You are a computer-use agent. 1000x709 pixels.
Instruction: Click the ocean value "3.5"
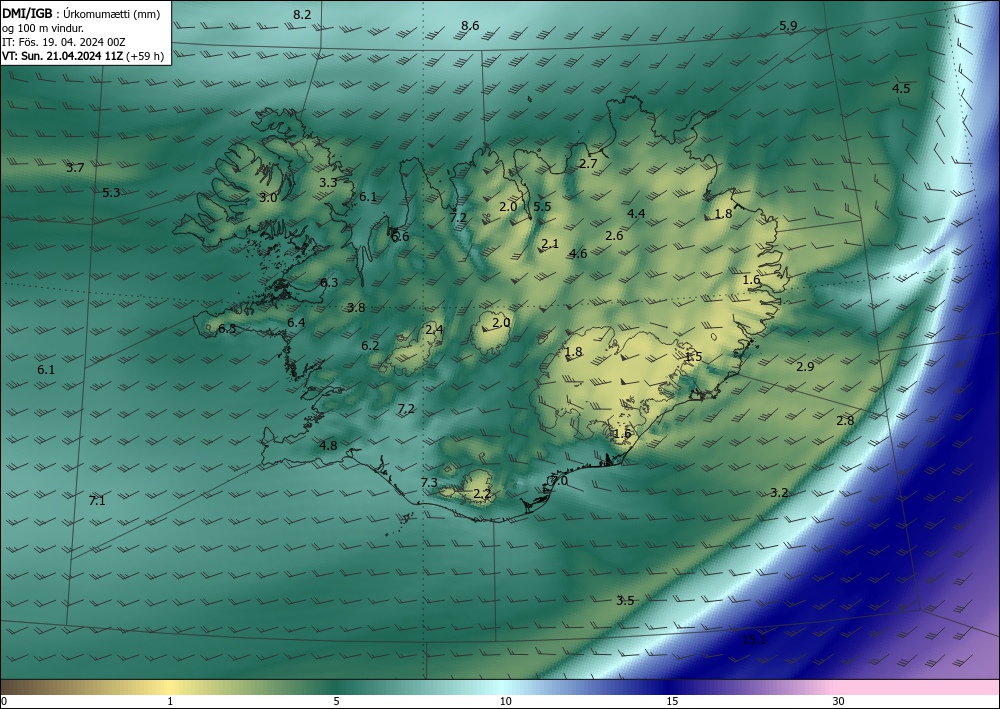pos(625,601)
